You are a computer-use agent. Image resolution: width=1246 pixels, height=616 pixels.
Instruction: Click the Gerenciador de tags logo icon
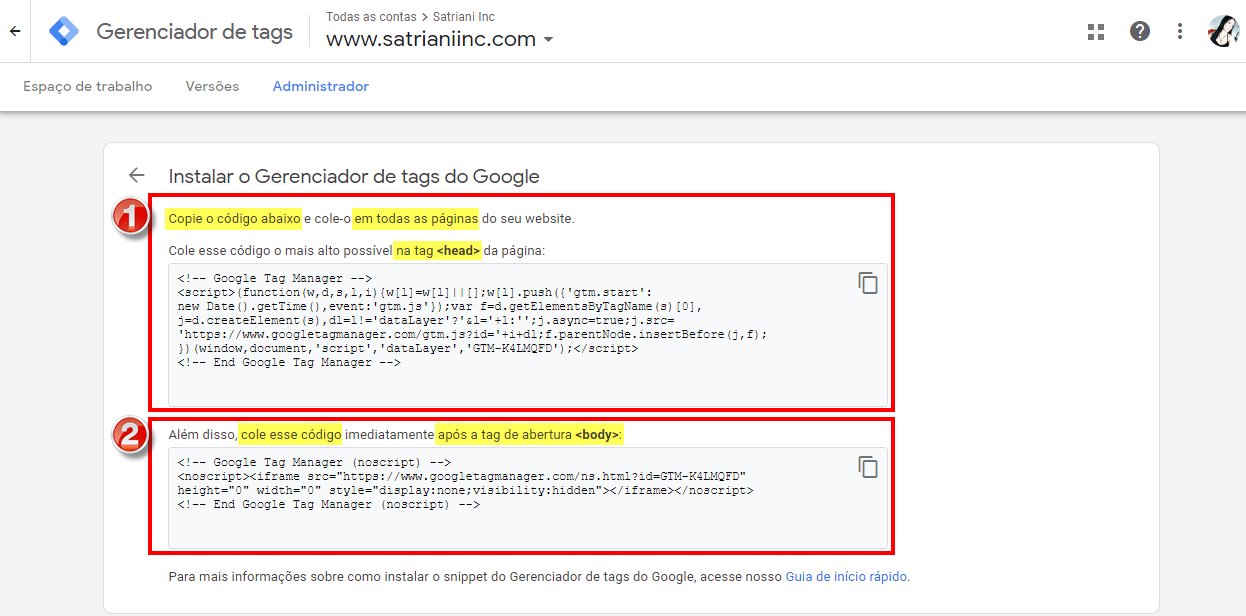[x=63, y=31]
